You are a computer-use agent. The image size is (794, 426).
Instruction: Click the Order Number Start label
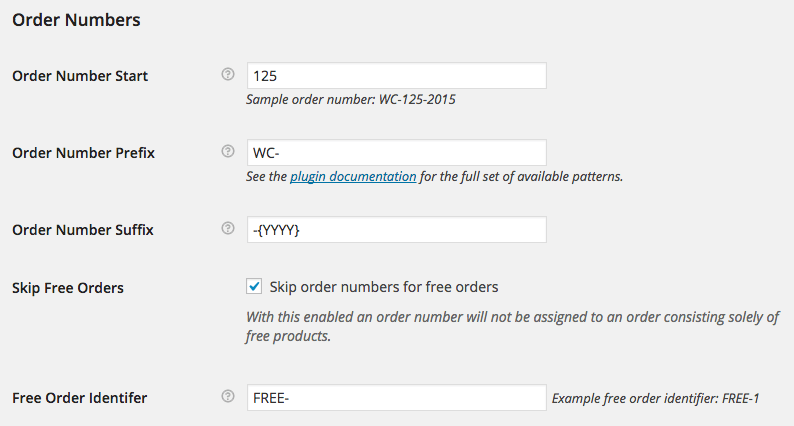click(80, 76)
